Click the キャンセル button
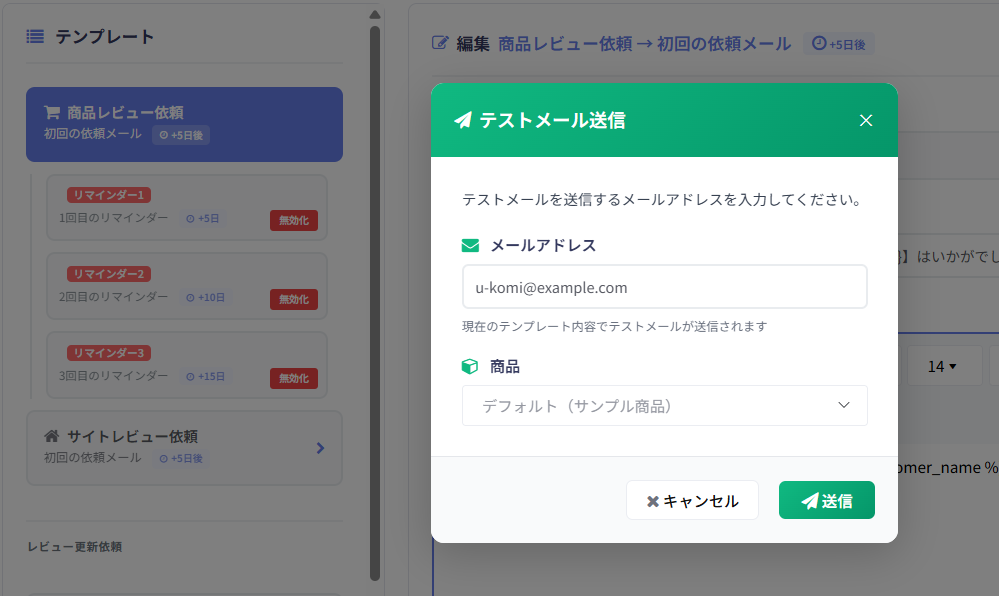 [692, 500]
